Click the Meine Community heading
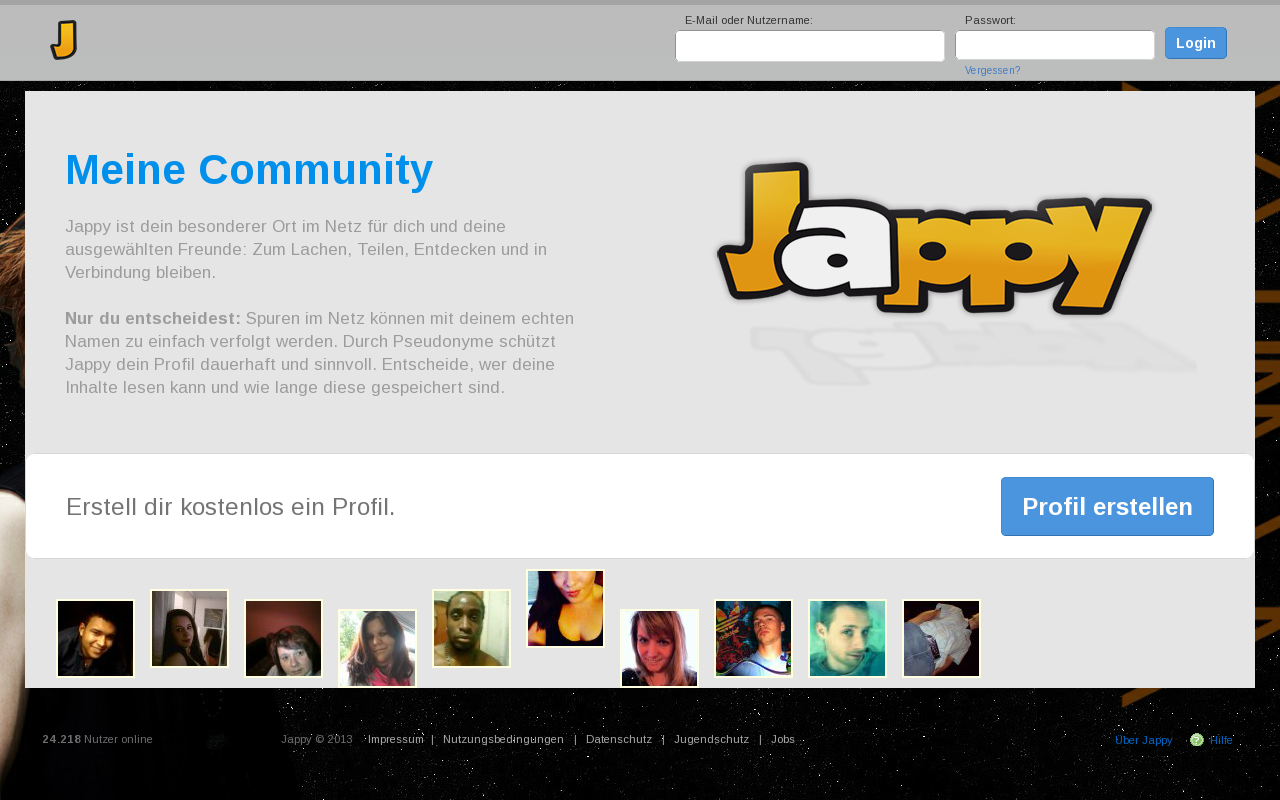The height and width of the screenshot is (800, 1280). 249,170
